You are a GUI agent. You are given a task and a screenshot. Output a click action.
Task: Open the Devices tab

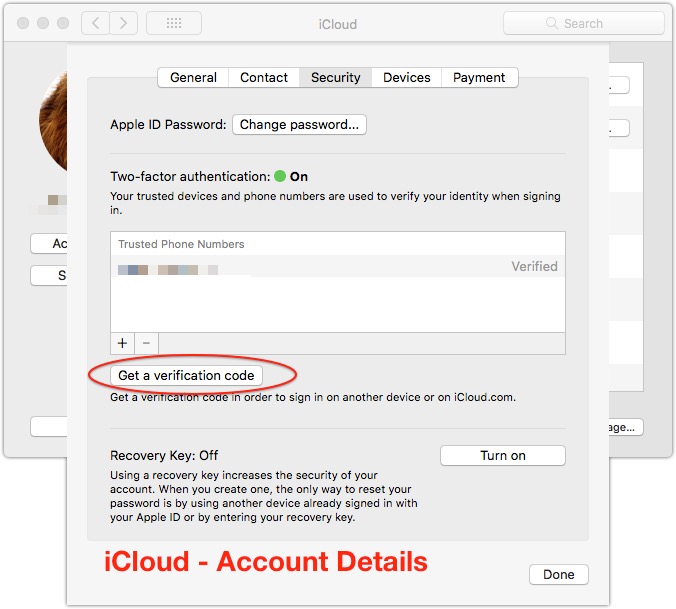[x=407, y=78]
